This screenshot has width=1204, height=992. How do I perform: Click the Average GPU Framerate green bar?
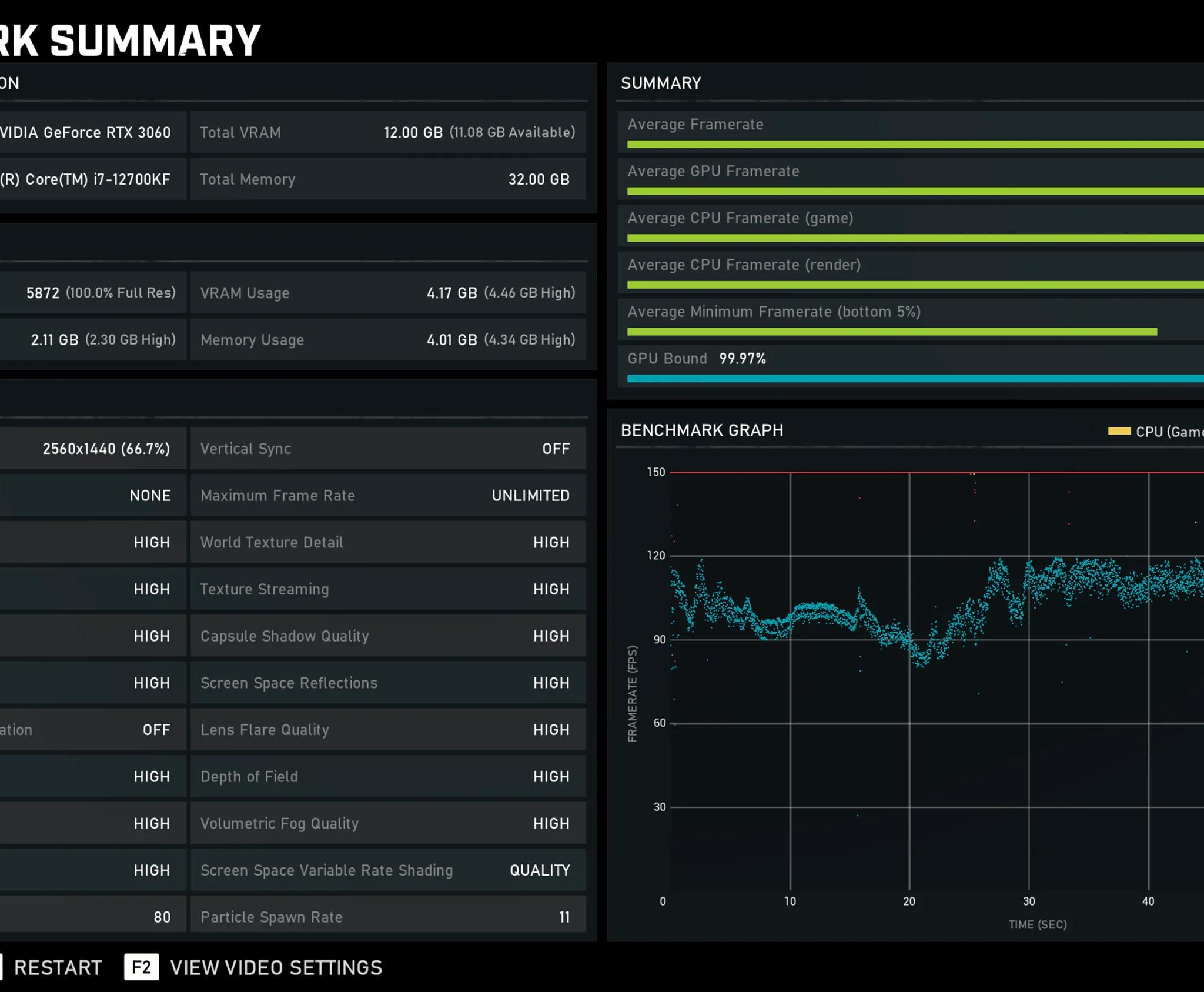click(x=915, y=191)
